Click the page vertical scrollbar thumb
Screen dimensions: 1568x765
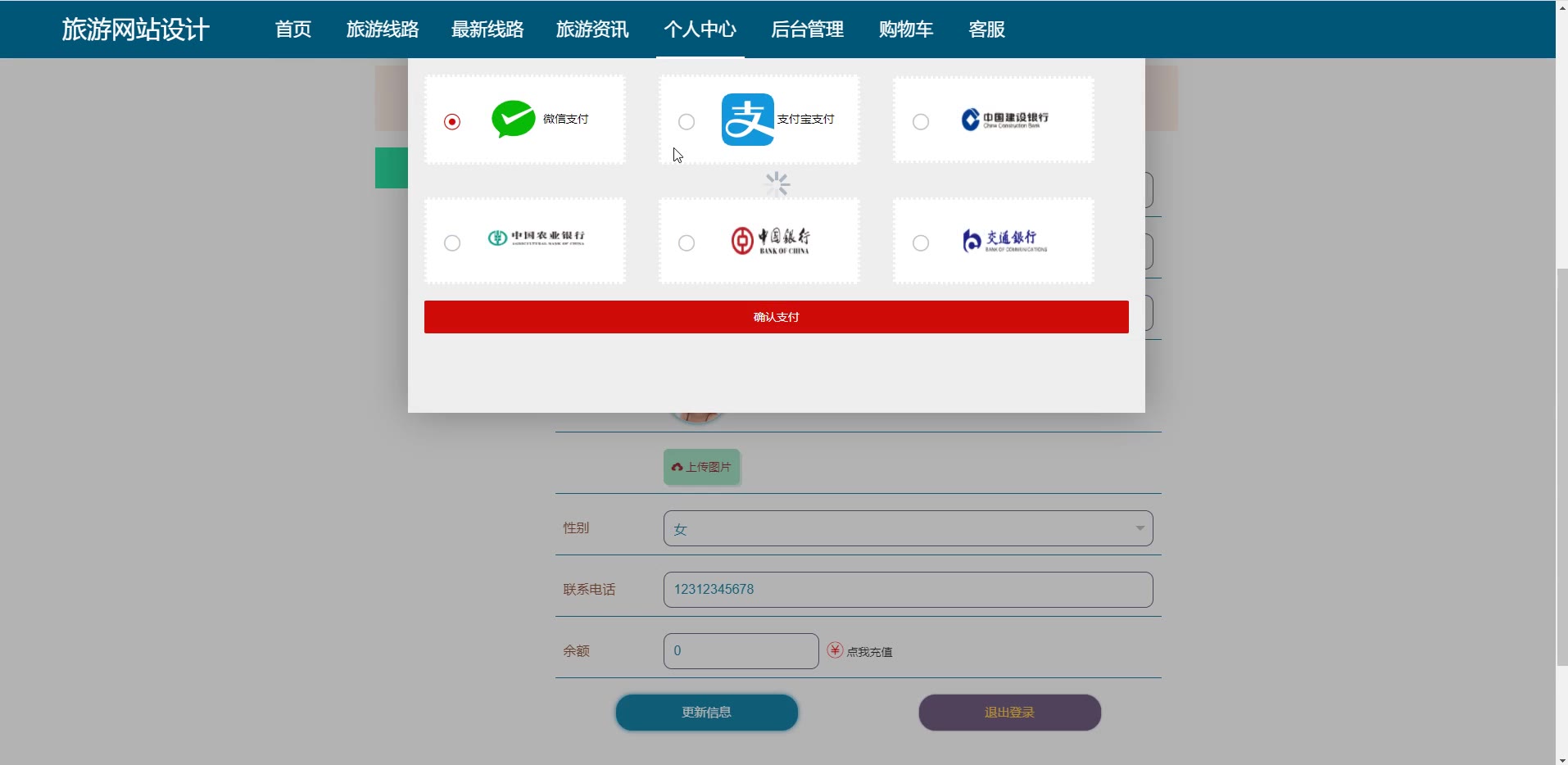[1561, 467]
